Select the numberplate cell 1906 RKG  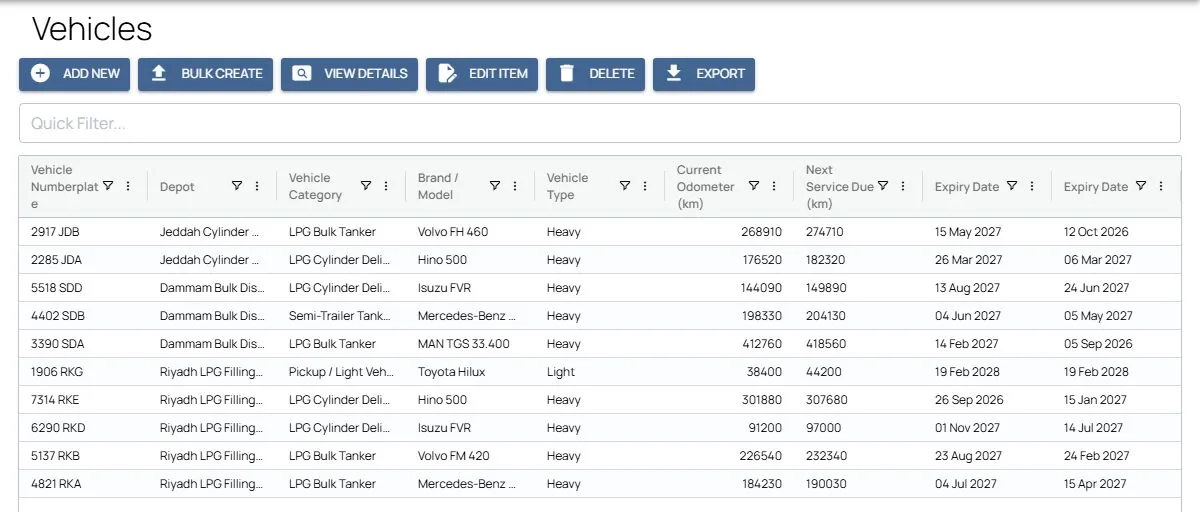[57, 372]
